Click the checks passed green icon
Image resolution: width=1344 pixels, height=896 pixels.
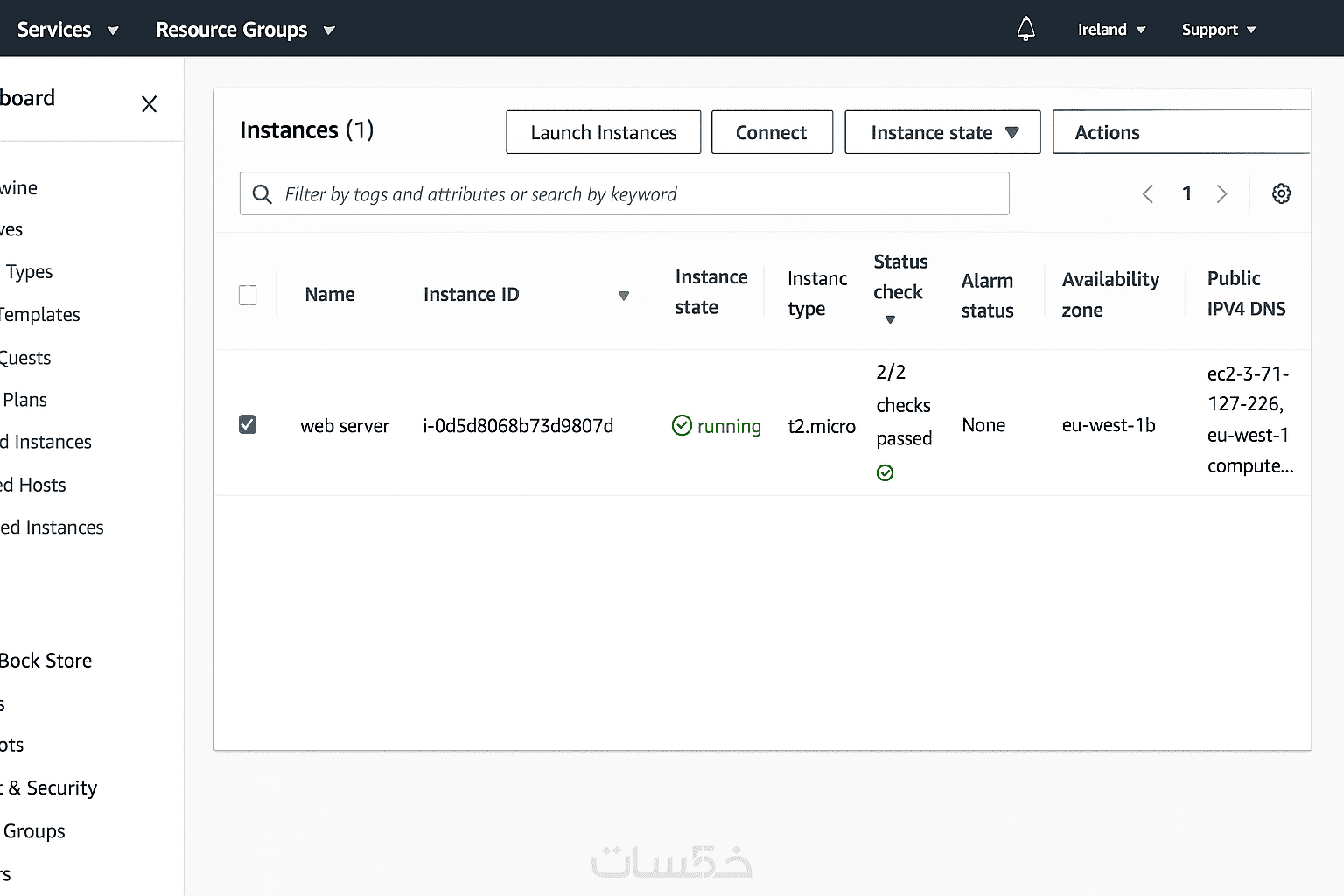point(885,473)
